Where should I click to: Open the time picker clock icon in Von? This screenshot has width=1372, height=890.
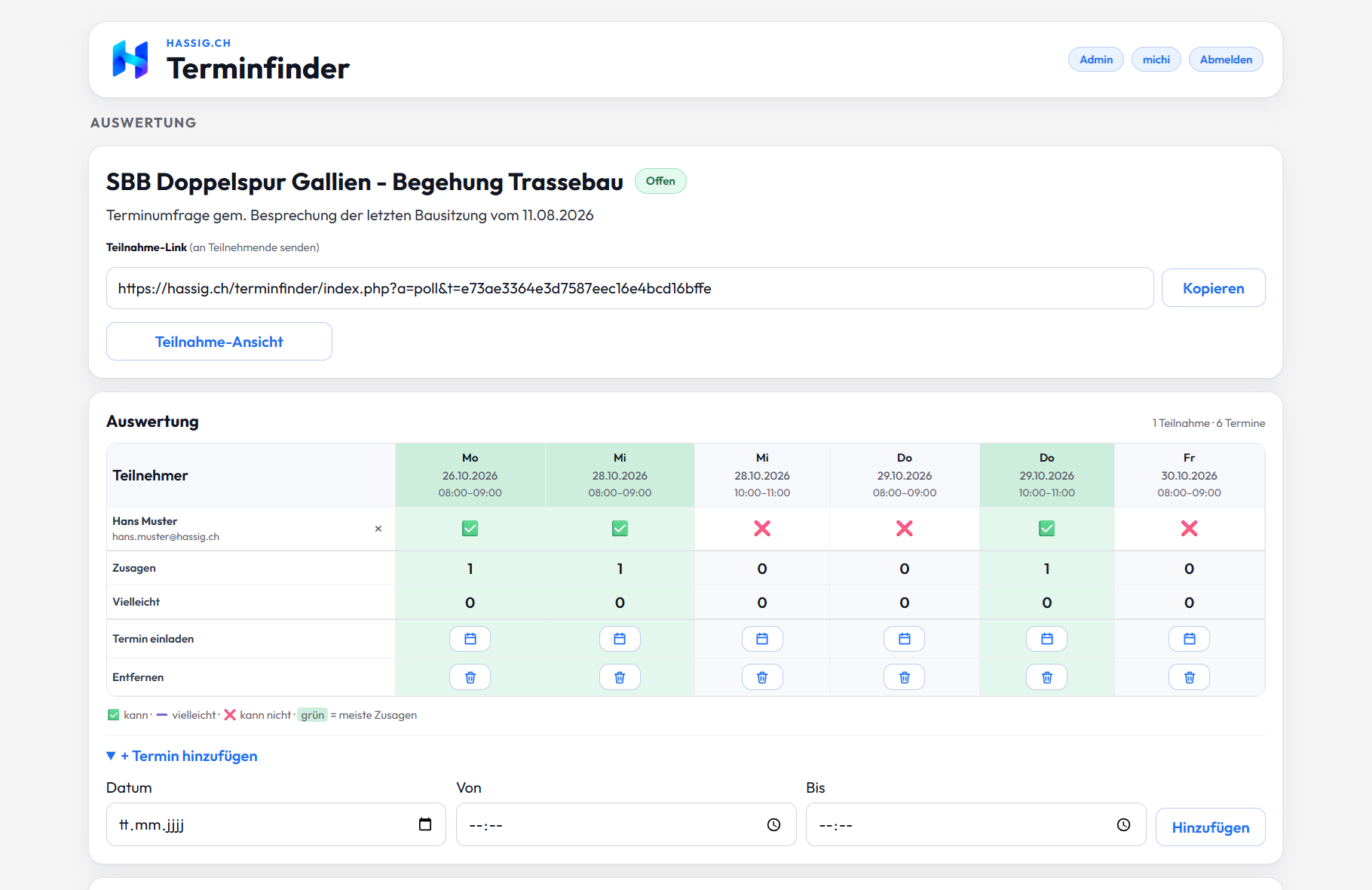click(773, 824)
